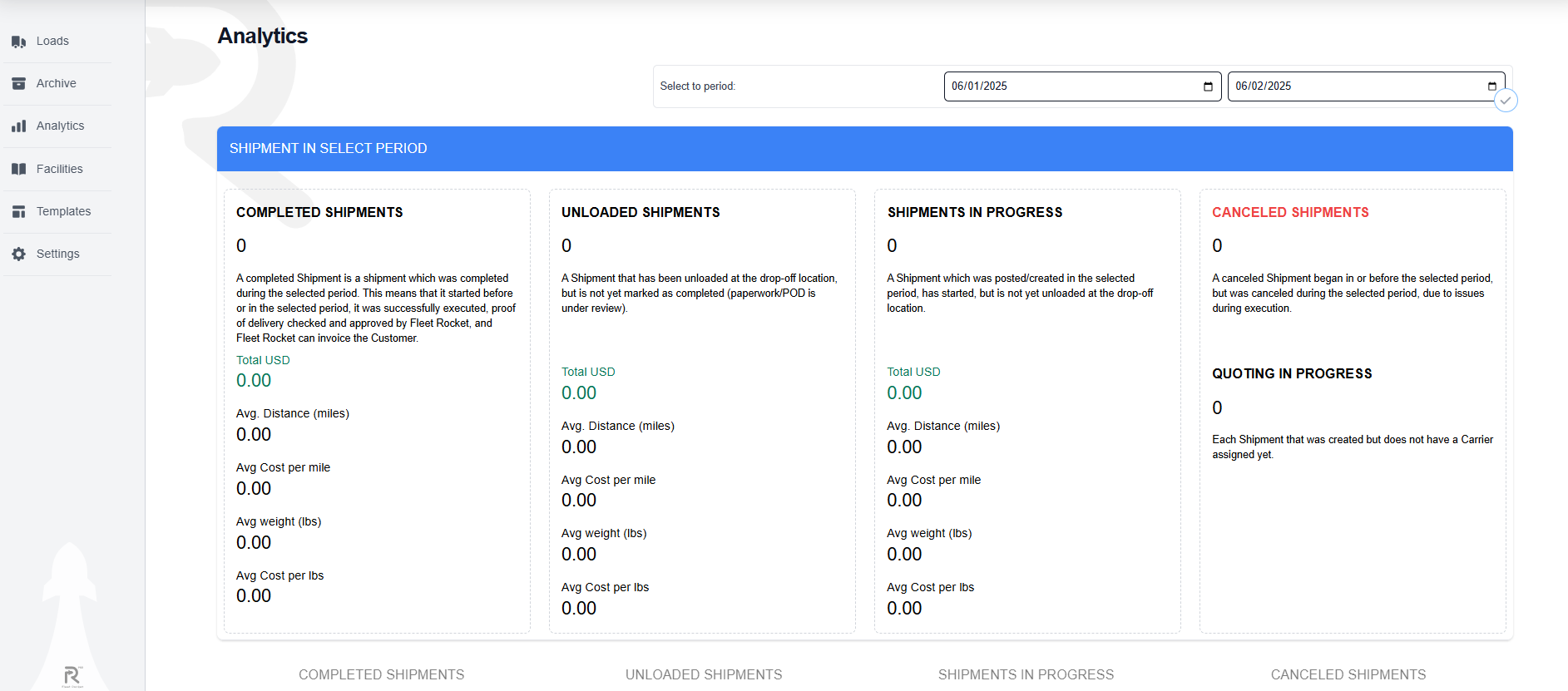Open calendar picker for 06/01/2025 start date
Image resolution: width=1568 pixels, height=691 pixels.
tap(1208, 86)
